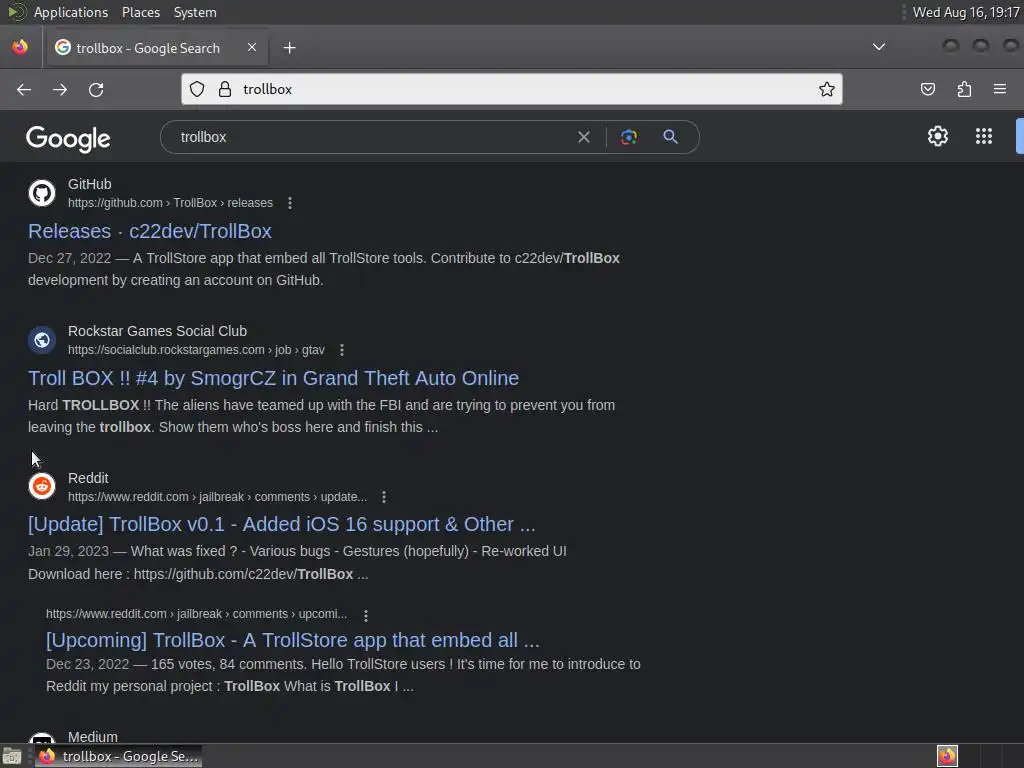Screen dimensions: 1024x768
Task: Show site security lock information
Action: tap(225, 89)
